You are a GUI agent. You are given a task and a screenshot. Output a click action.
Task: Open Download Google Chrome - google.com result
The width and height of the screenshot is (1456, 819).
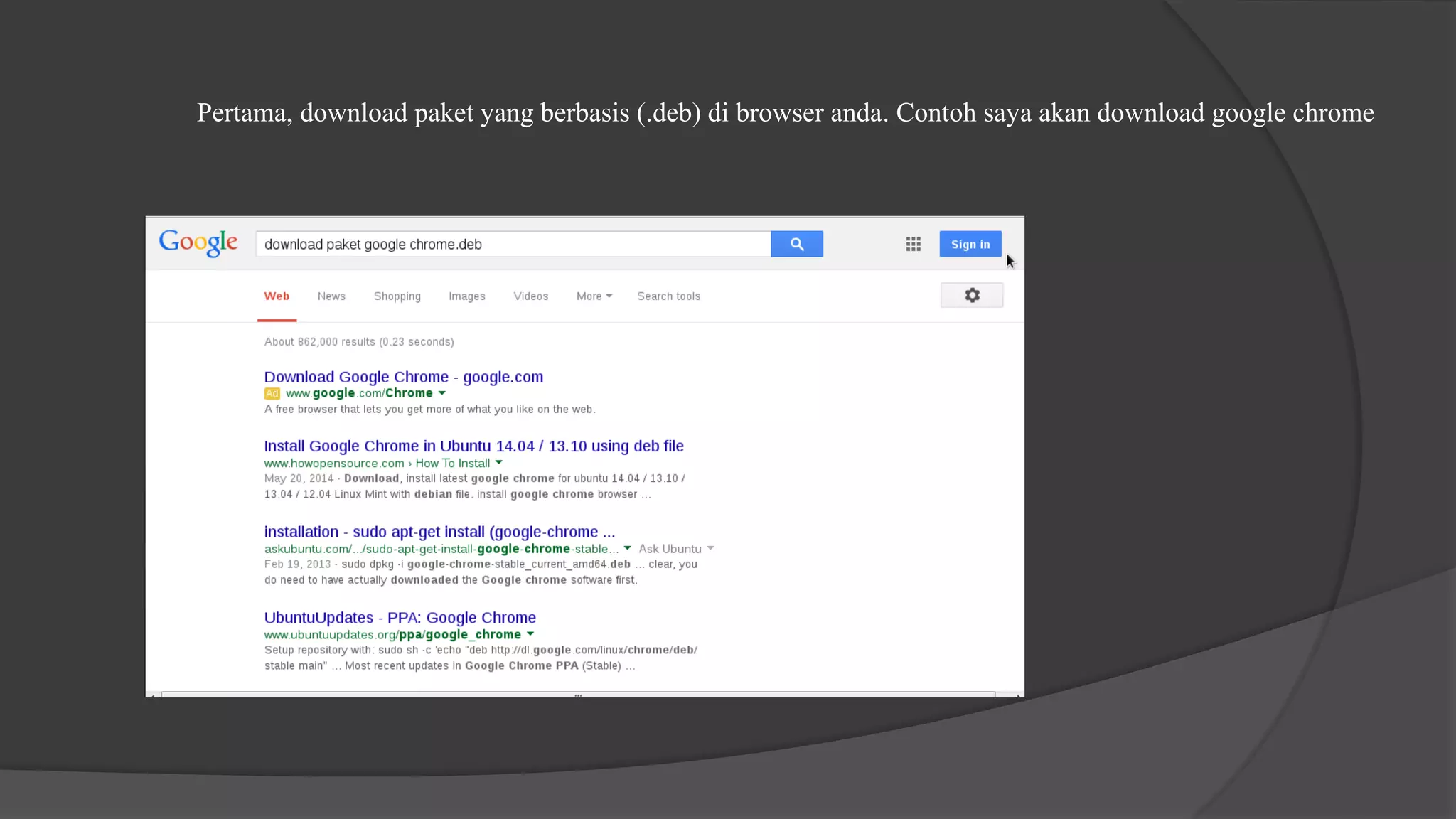coord(404,377)
